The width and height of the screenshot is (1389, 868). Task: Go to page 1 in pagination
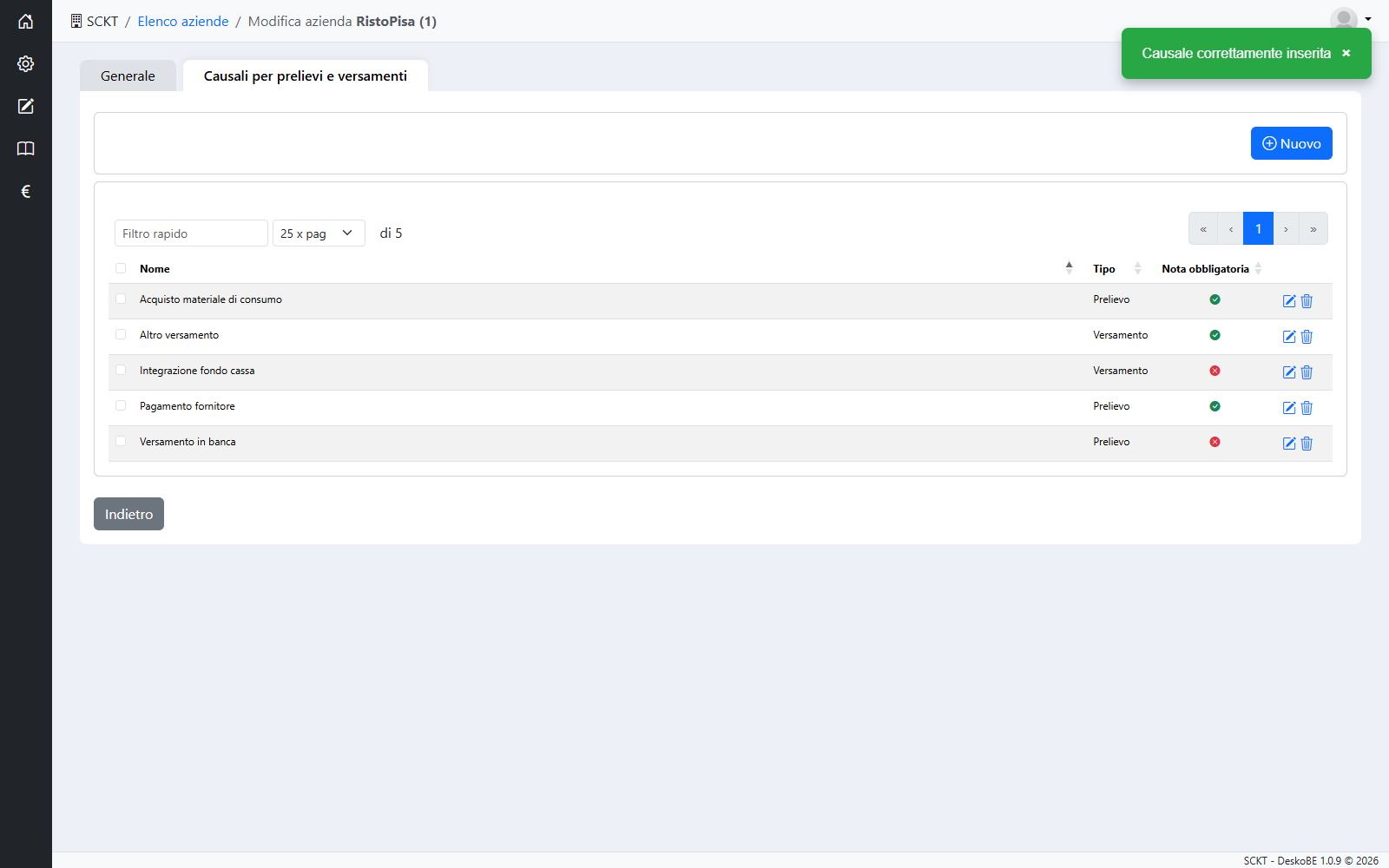click(1258, 229)
